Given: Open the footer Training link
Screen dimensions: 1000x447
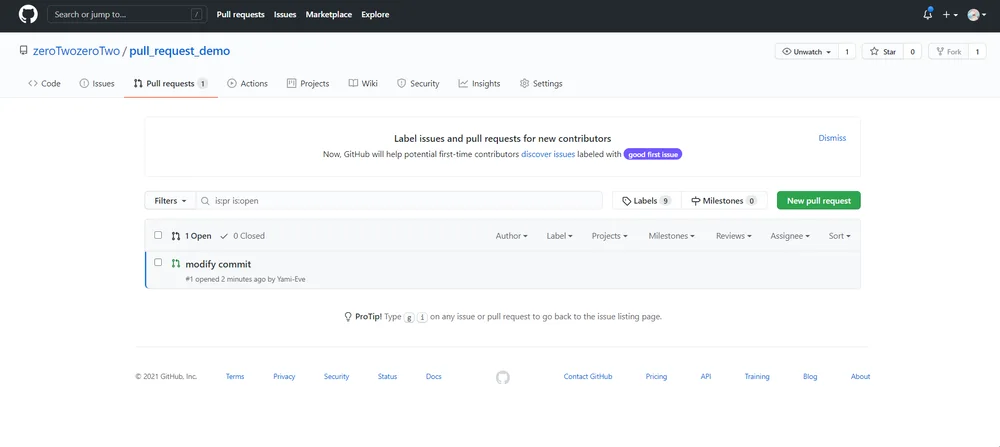Looking at the screenshot, I should click(757, 377).
